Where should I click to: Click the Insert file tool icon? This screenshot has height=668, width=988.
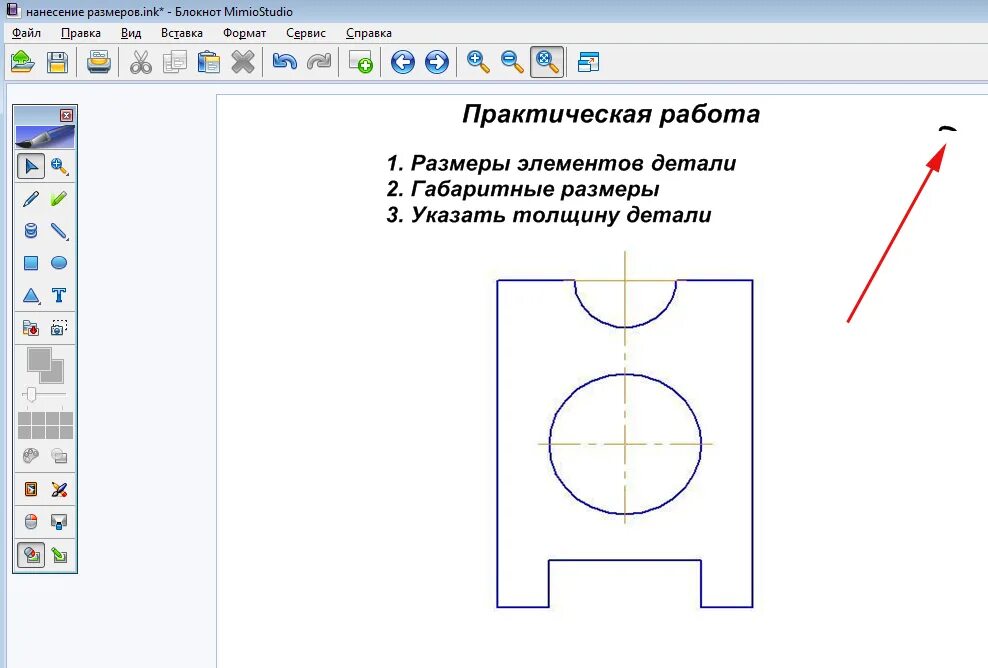tap(30, 328)
